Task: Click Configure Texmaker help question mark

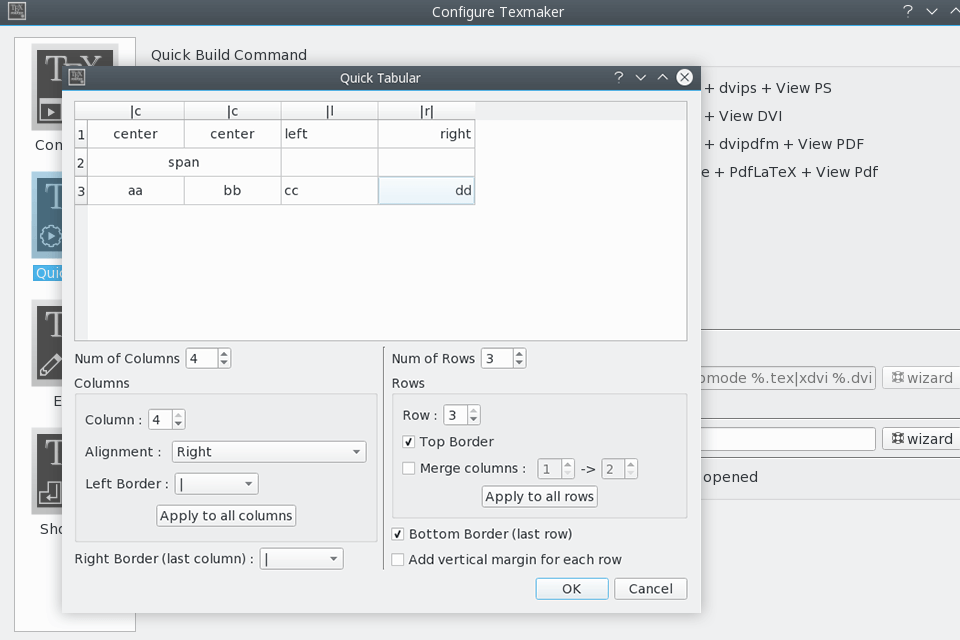Action: 907,11
